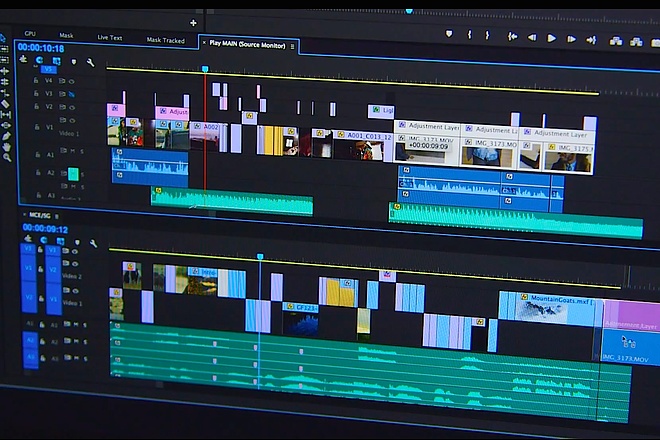Image resolution: width=660 pixels, height=440 pixels.
Task: Click the 00:00:10:18 timecode field
Action: click(41, 48)
